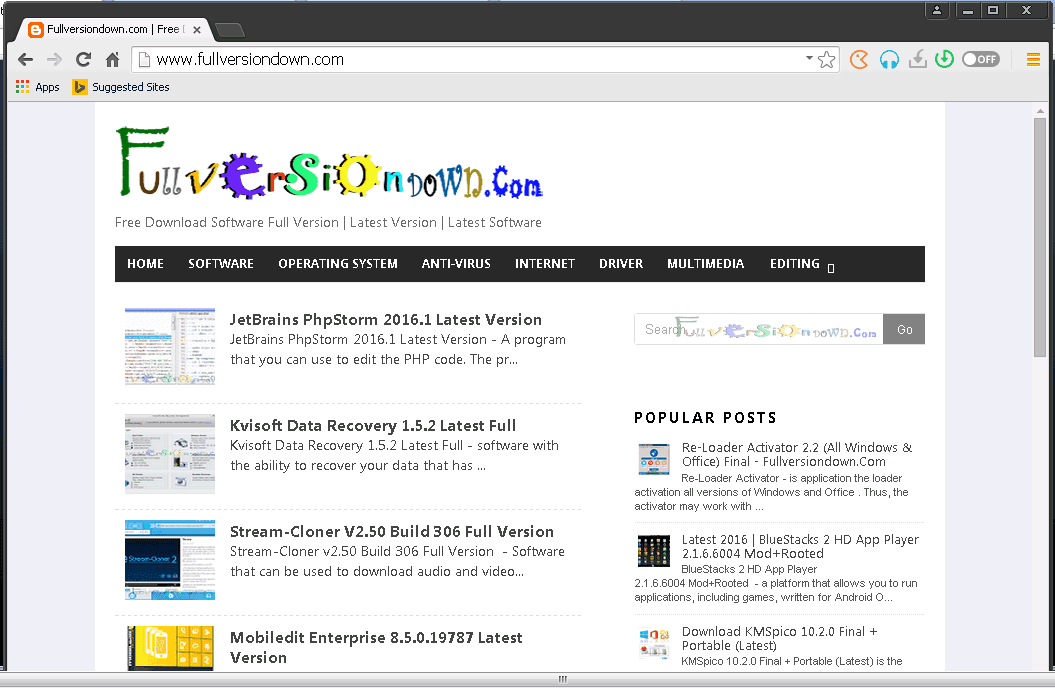Open the blue headphones extension
The image size is (1055, 688).
pos(889,59)
